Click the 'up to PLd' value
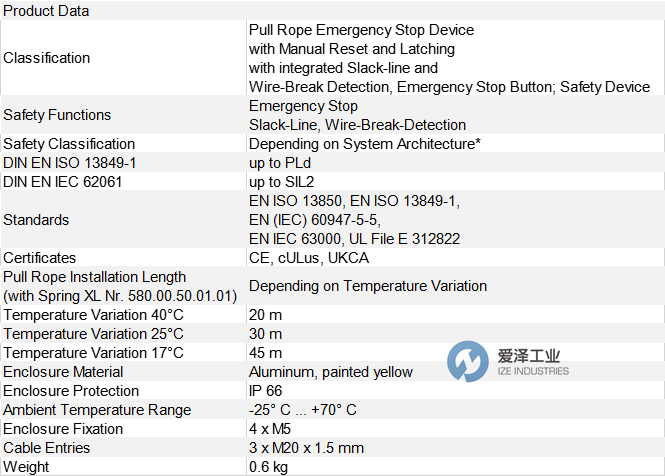Image resolution: width=665 pixels, height=476 pixels. tap(281, 163)
